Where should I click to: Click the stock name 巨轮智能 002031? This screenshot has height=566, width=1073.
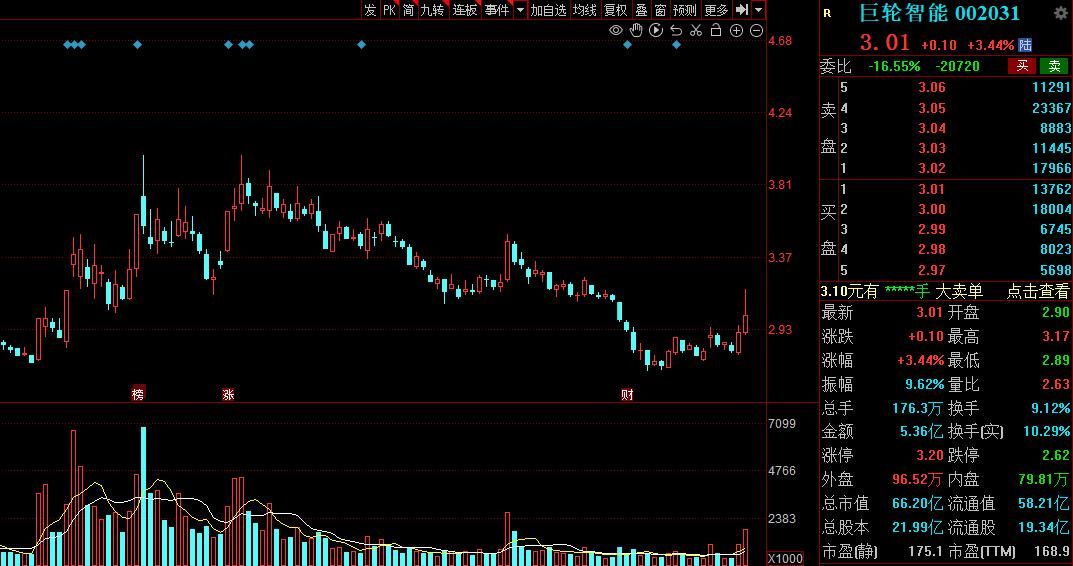coord(940,13)
